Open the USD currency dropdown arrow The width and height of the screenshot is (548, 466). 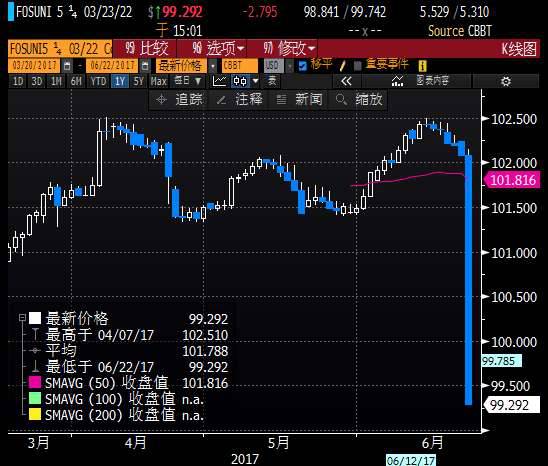click(x=289, y=66)
